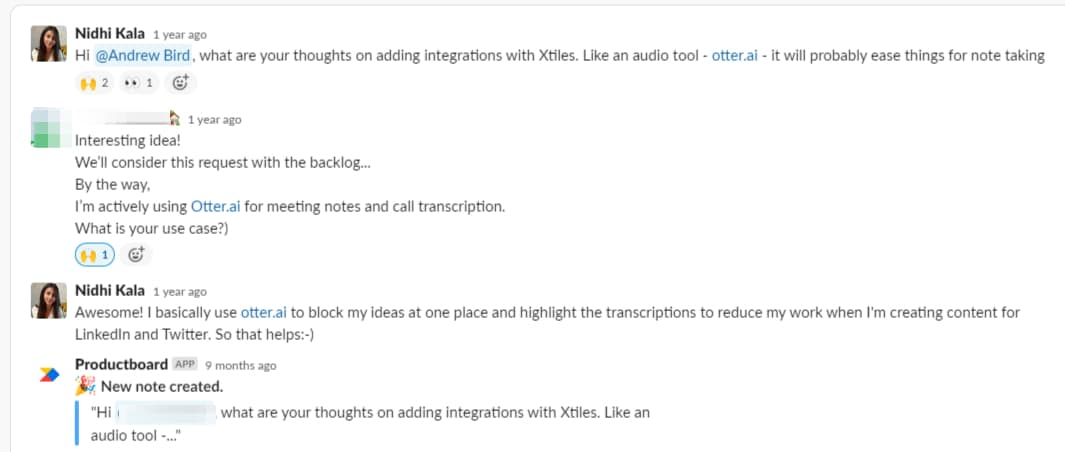Click the house status emoji beside blurred name
Screen dimensions: 1065x452
click(x=175, y=118)
